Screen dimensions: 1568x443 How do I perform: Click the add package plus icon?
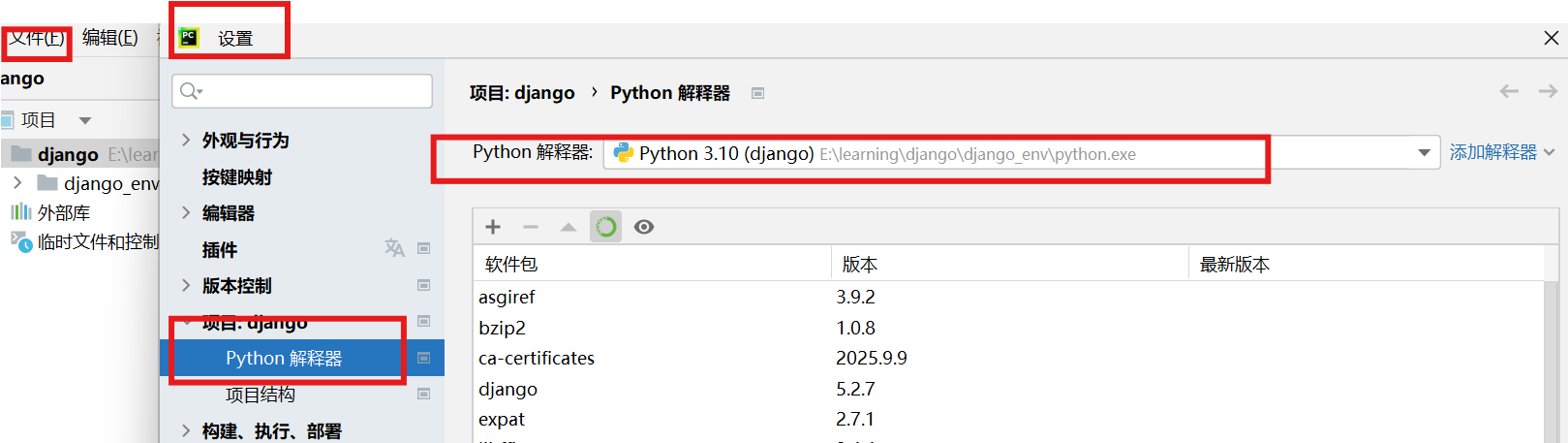(x=493, y=227)
